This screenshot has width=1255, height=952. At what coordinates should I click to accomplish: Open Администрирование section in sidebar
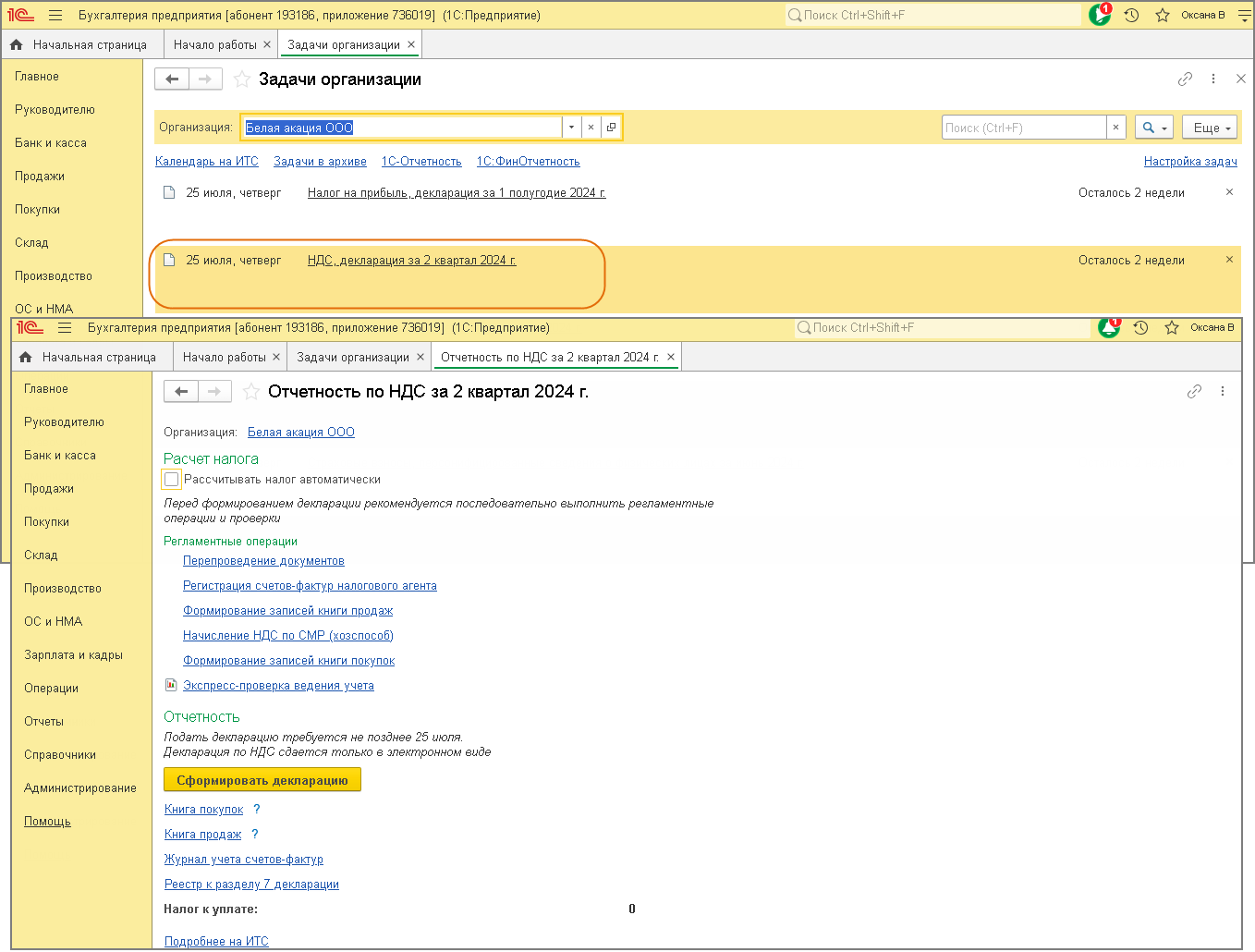point(80,788)
